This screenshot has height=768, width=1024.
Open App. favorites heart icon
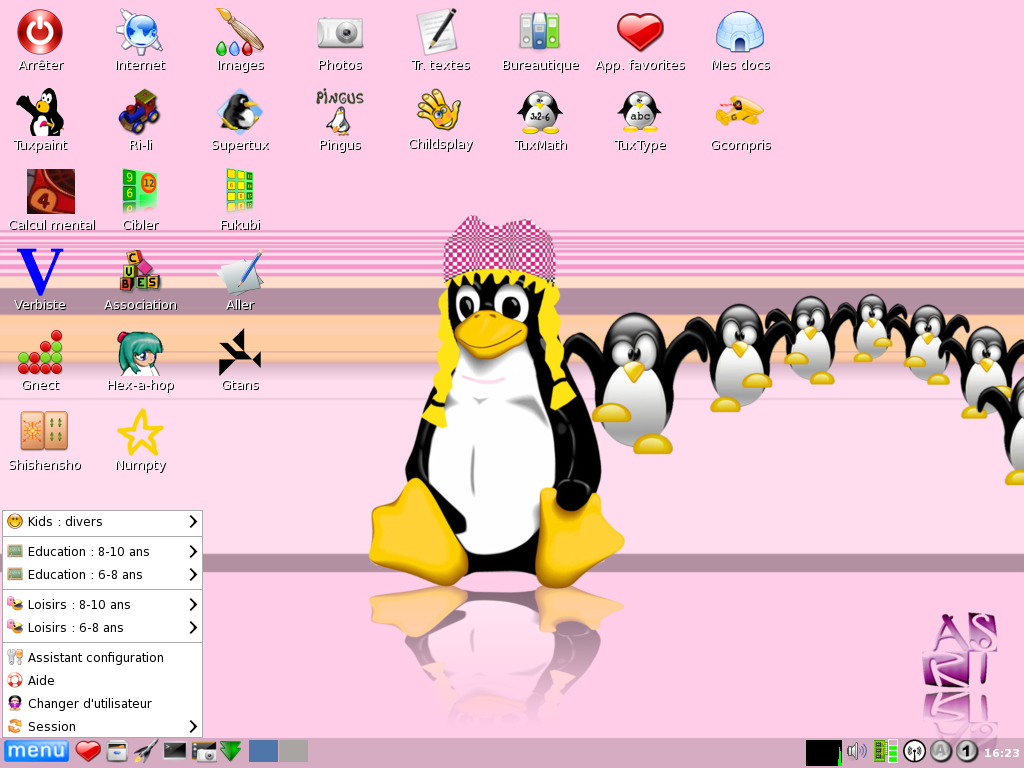tap(640, 32)
